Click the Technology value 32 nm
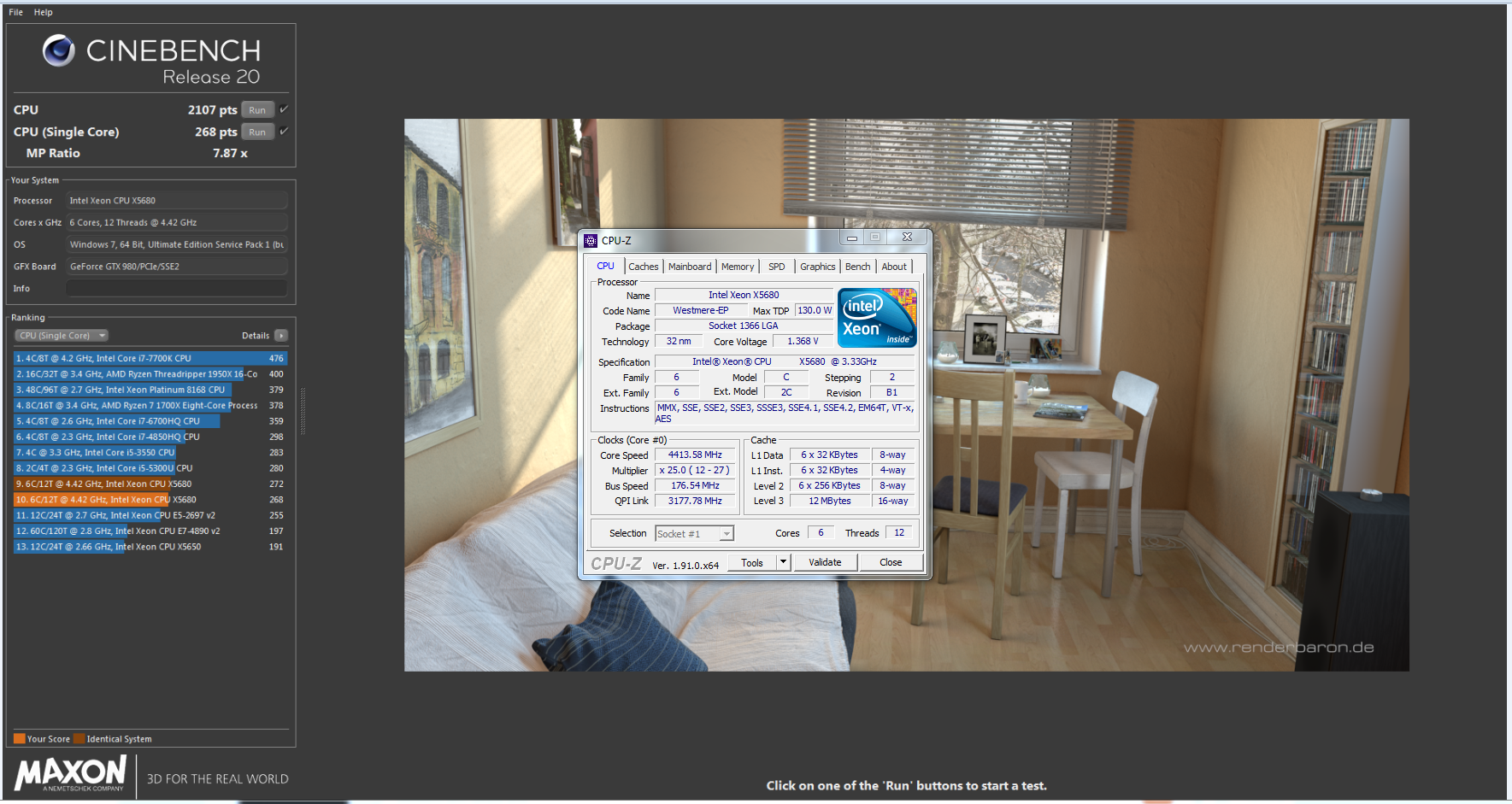This screenshot has height=804, width=1512. coord(679,342)
